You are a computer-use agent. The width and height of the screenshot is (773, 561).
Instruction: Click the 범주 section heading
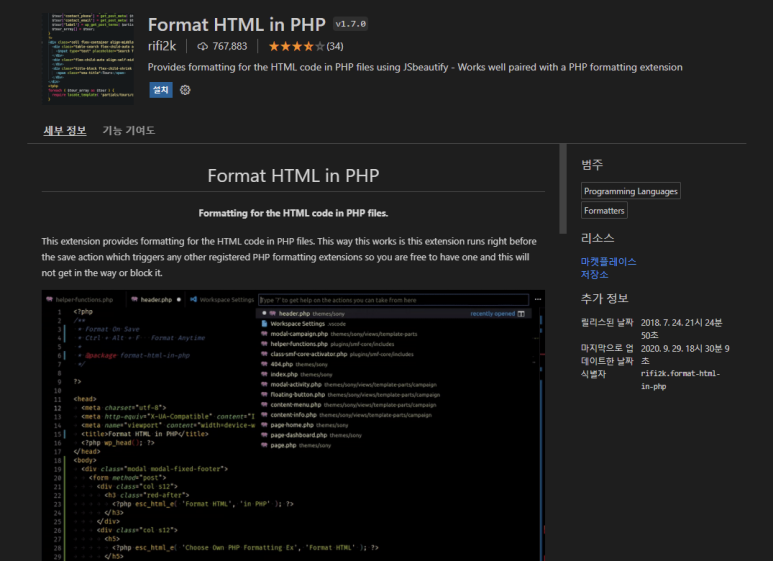(592, 165)
